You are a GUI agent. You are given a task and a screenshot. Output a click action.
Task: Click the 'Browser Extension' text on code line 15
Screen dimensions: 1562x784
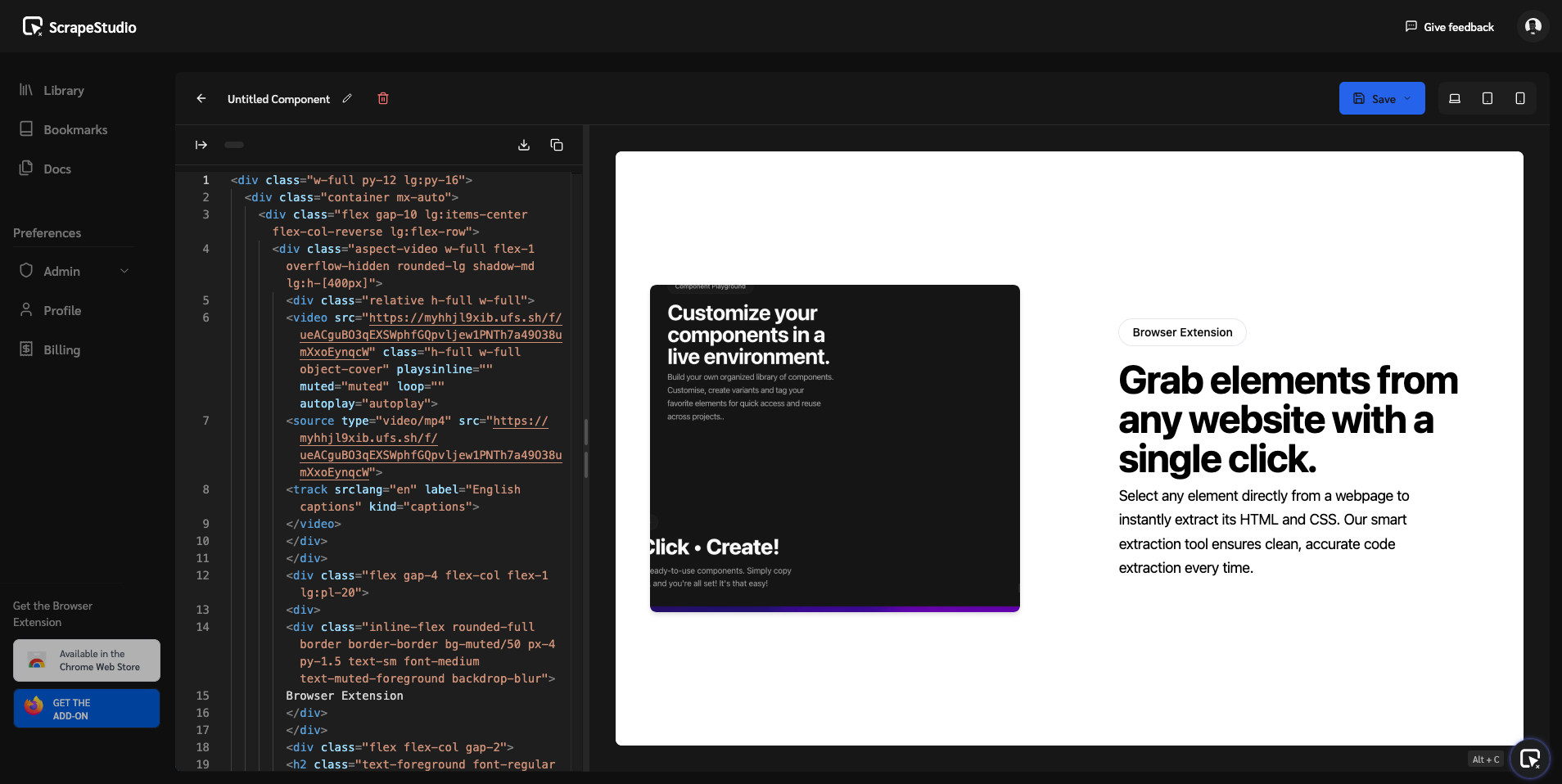coord(345,696)
